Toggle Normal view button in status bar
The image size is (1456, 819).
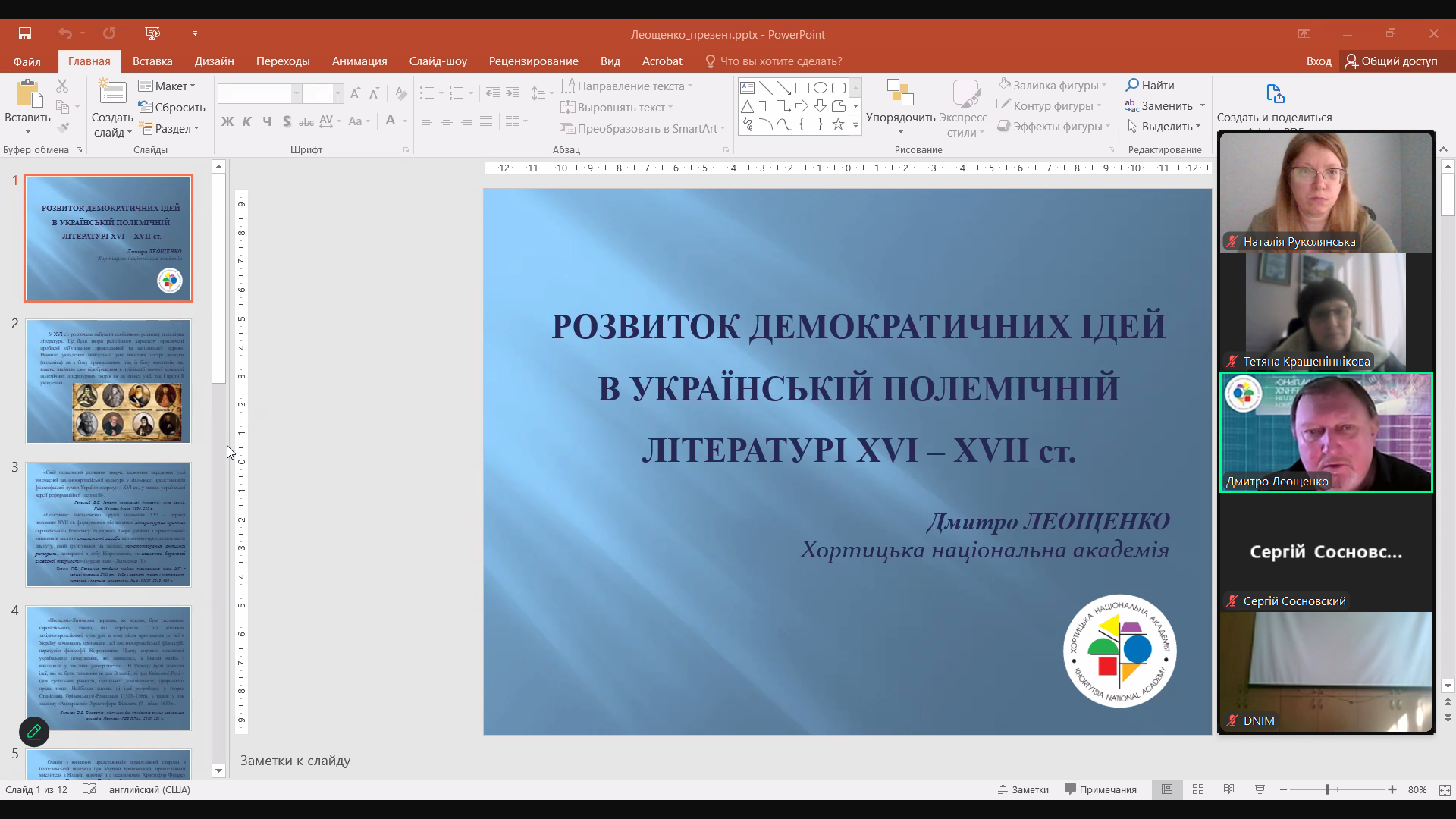[1167, 789]
